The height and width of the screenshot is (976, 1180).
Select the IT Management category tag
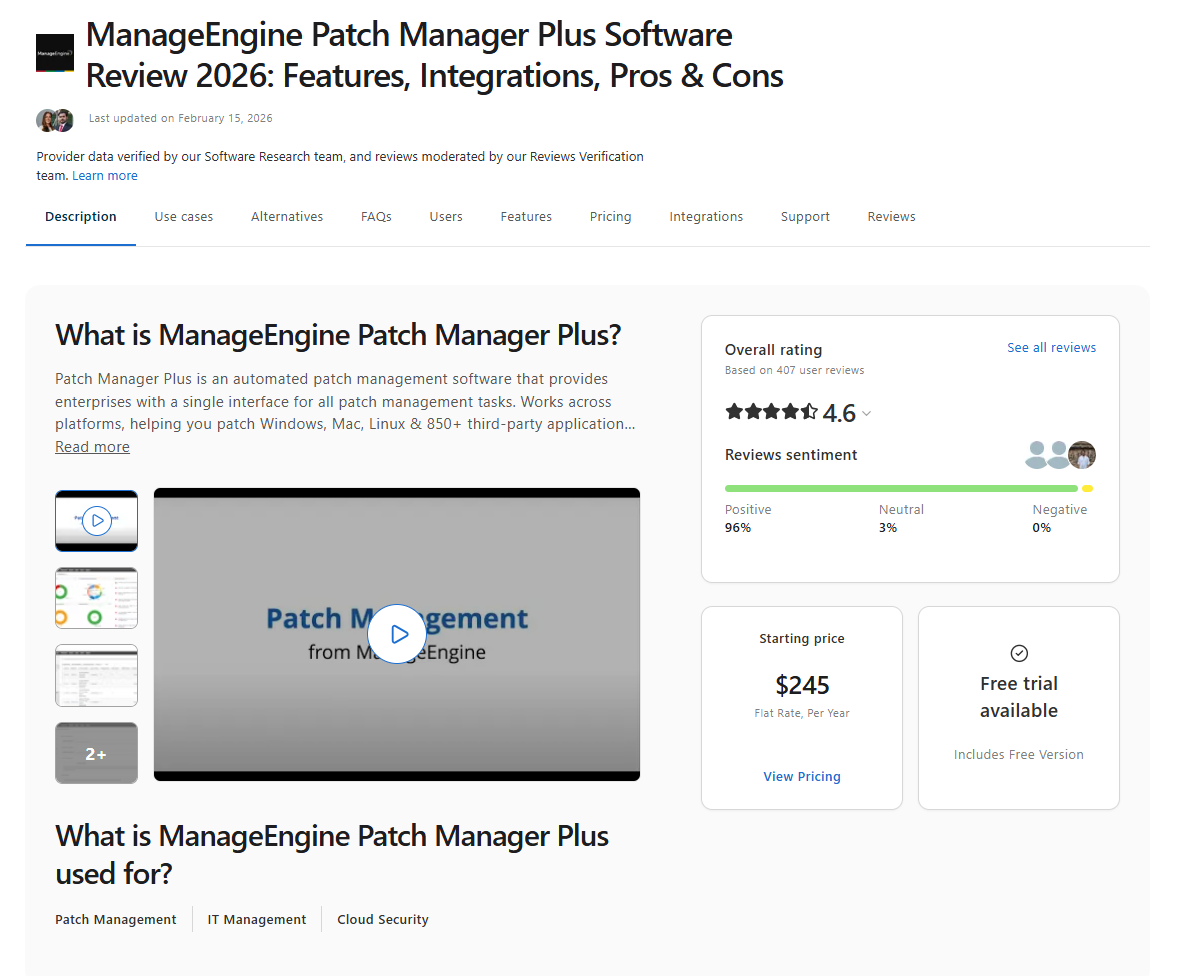click(x=257, y=920)
